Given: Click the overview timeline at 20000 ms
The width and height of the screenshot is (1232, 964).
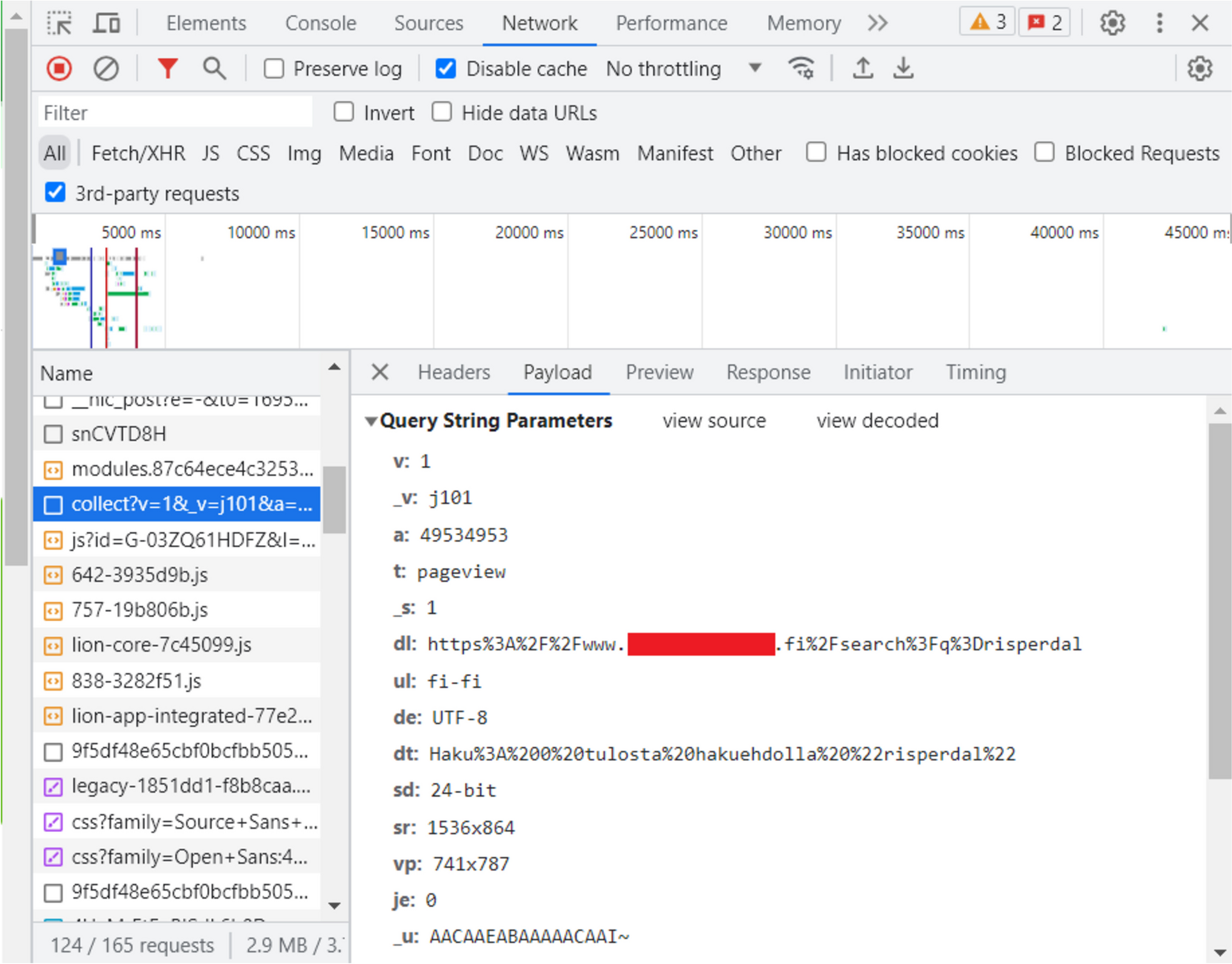Looking at the screenshot, I should coord(529,232).
